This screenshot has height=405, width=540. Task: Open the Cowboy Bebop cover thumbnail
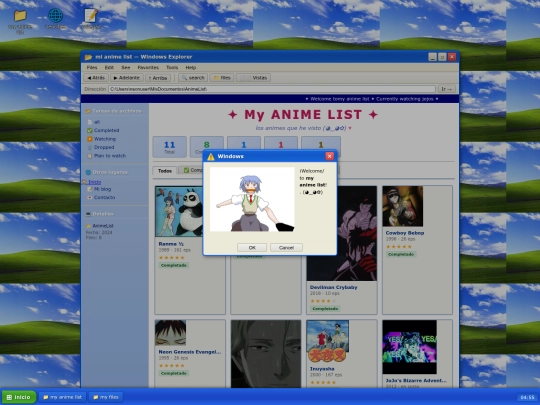pos(403,206)
